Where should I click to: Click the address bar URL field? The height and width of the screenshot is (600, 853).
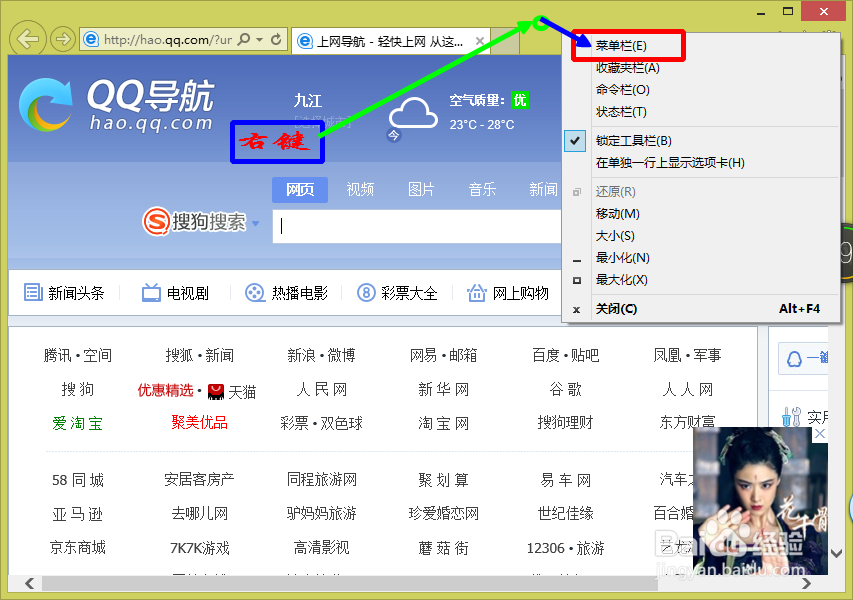coord(168,40)
